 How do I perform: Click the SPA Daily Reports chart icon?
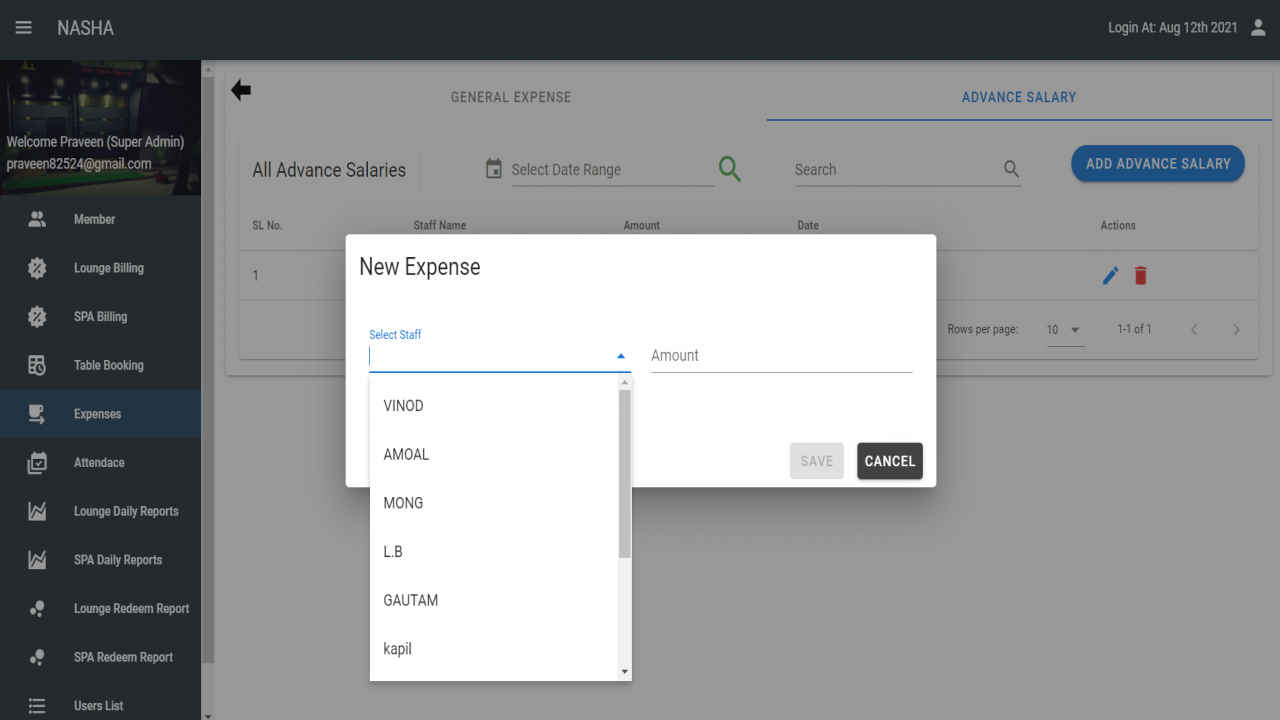tap(37, 560)
